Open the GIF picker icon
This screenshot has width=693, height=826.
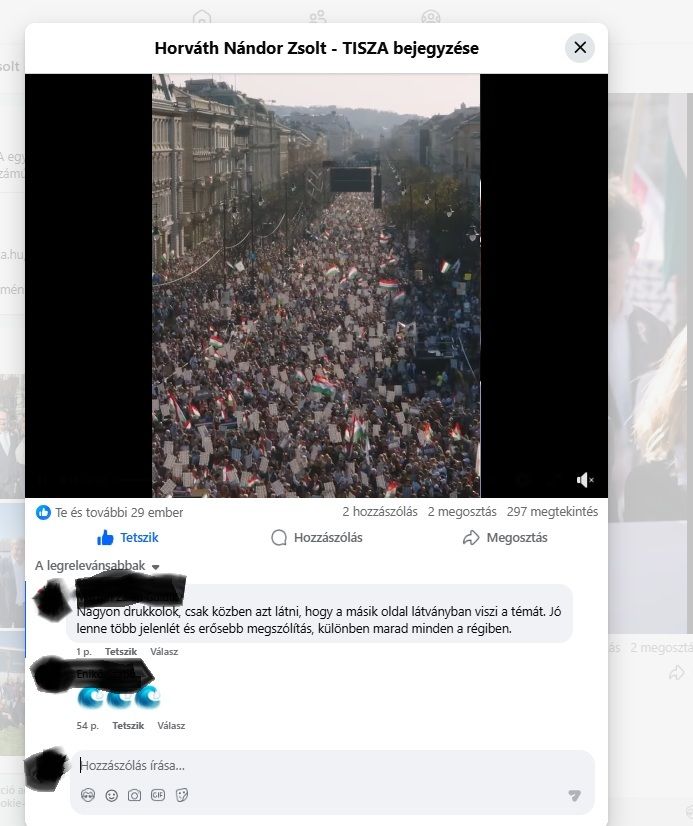pyautogui.click(x=158, y=795)
